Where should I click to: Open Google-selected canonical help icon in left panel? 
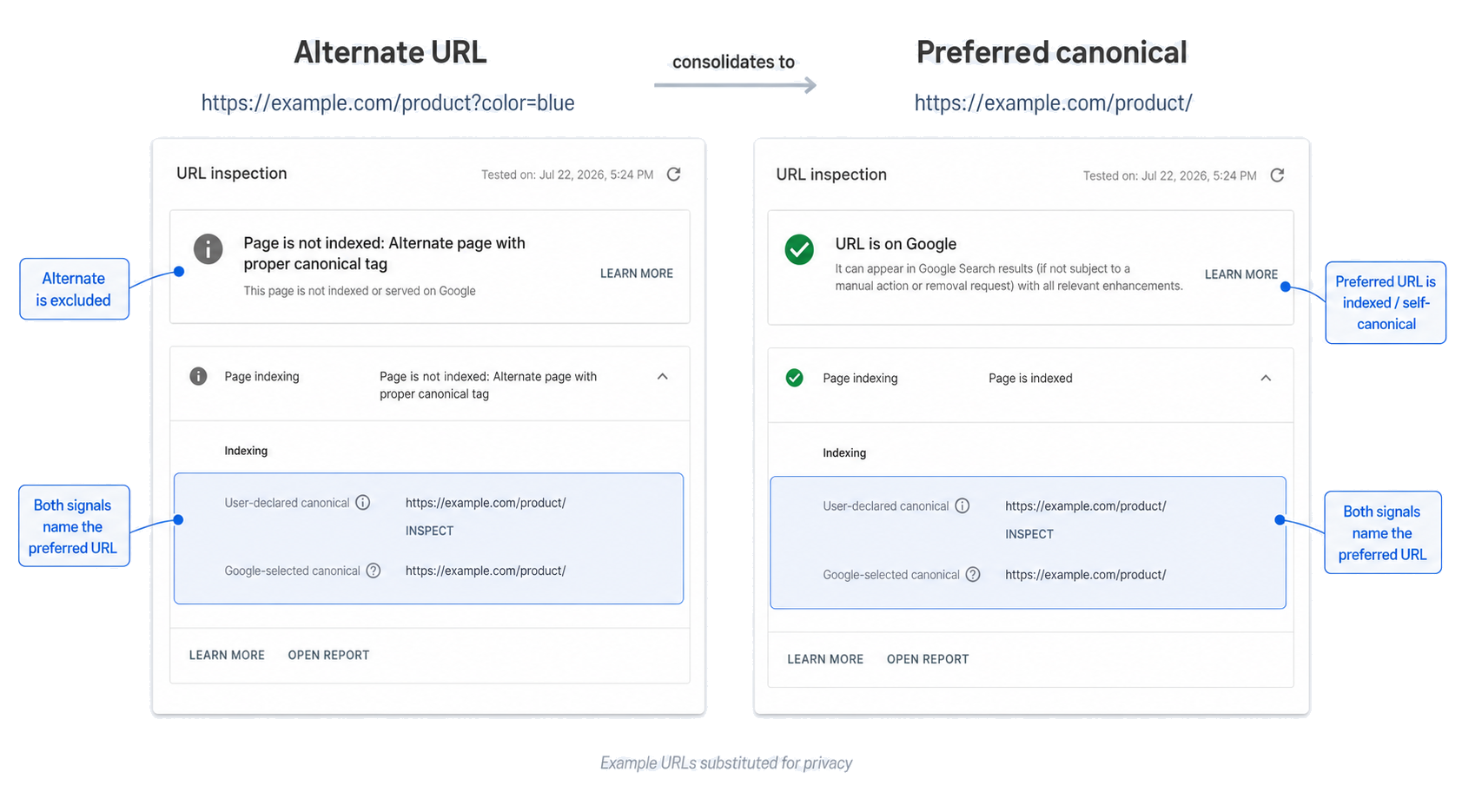(x=374, y=571)
